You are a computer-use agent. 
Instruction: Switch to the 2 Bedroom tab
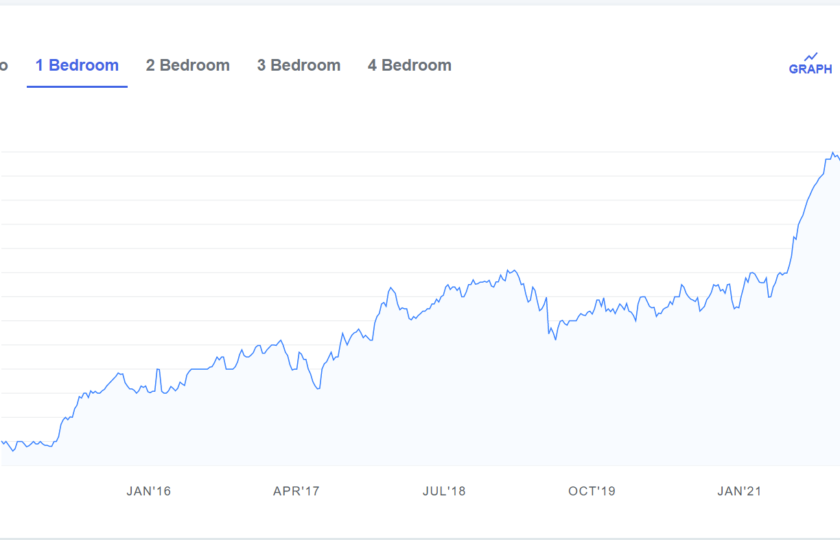[188, 65]
